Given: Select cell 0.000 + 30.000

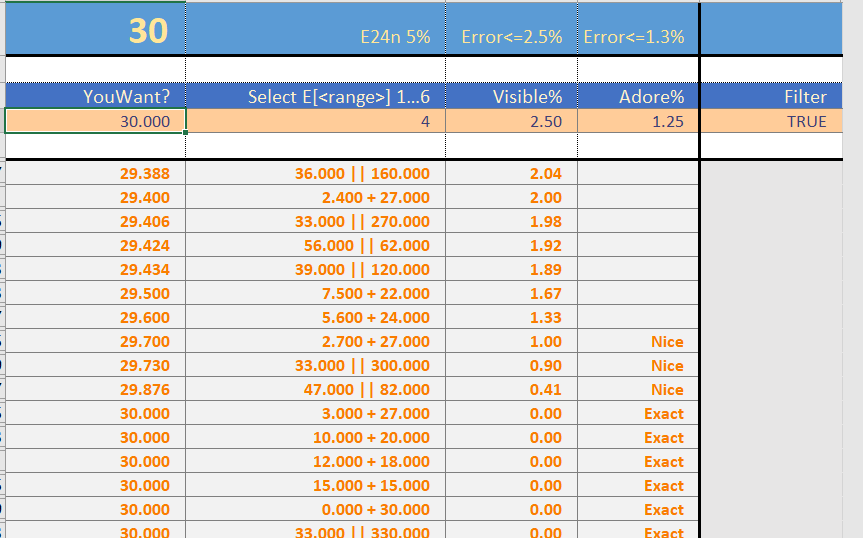Looking at the screenshot, I should [x=315, y=509].
